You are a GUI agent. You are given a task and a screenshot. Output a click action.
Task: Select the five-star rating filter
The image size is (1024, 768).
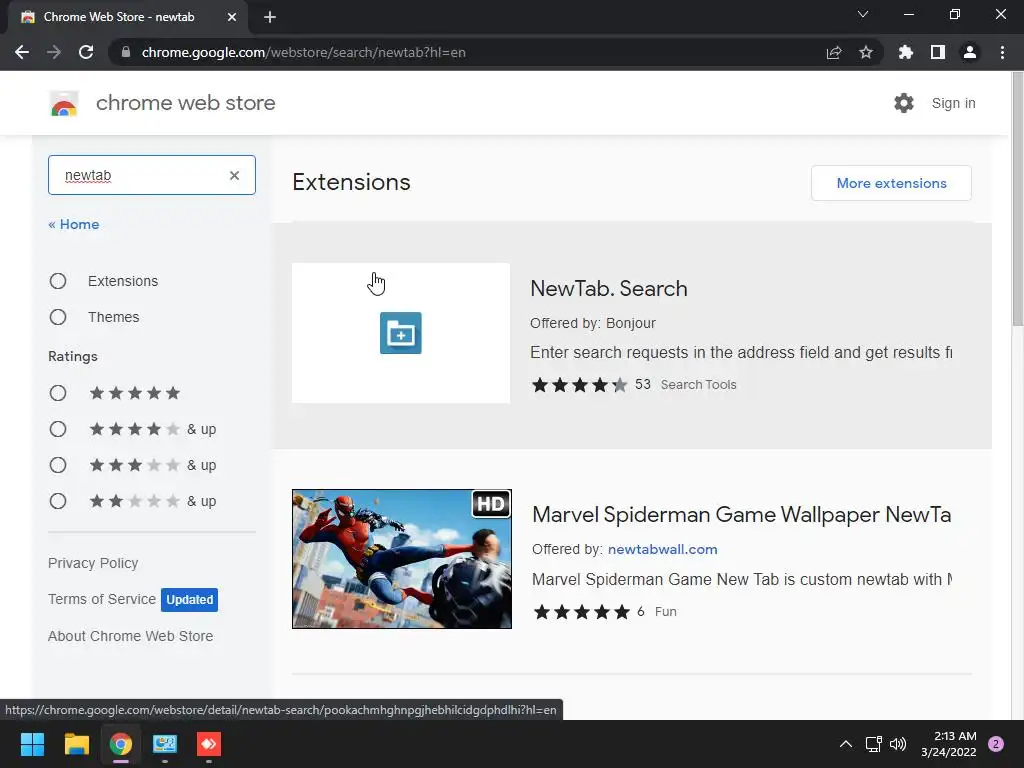pos(58,392)
